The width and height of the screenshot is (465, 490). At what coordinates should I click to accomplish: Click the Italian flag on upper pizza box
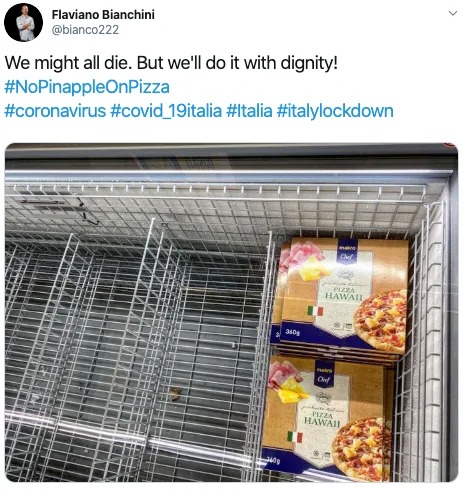click(x=315, y=311)
